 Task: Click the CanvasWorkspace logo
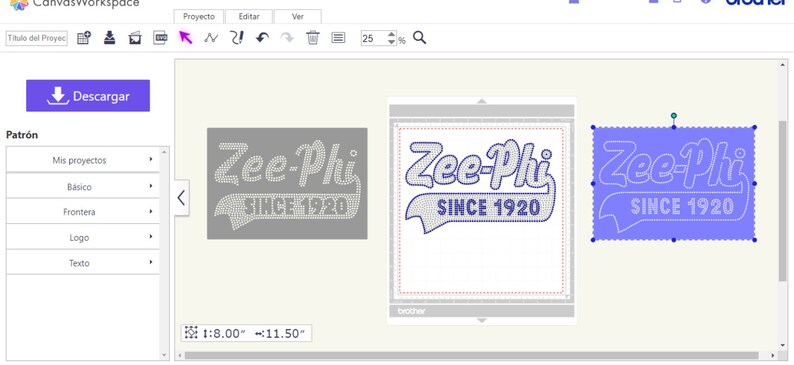click(74, 4)
